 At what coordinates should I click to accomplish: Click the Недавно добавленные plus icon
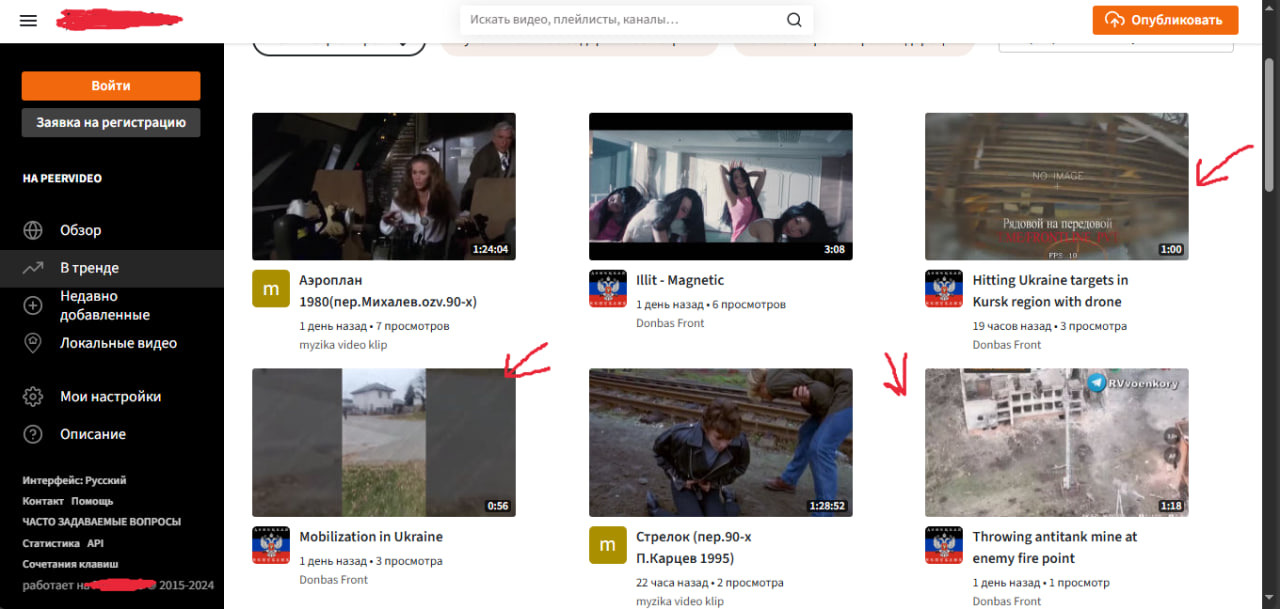pyautogui.click(x=33, y=305)
